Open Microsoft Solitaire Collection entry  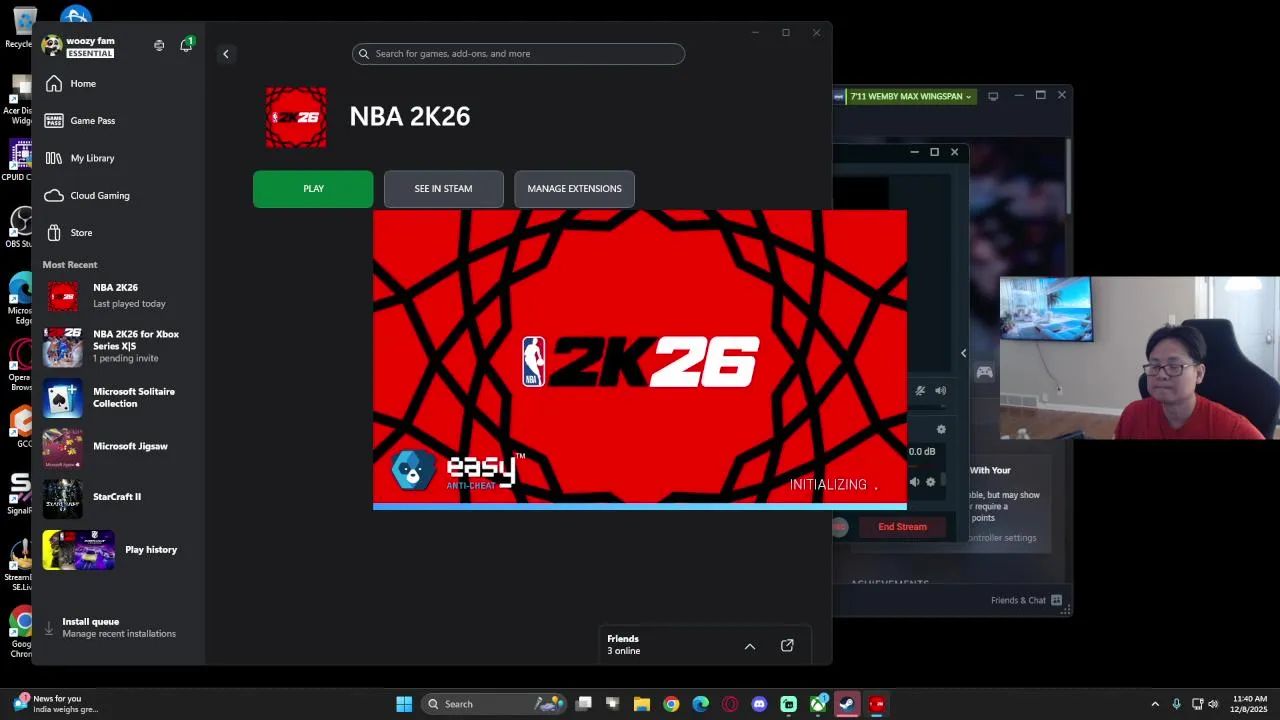click(x=118, y=398)
